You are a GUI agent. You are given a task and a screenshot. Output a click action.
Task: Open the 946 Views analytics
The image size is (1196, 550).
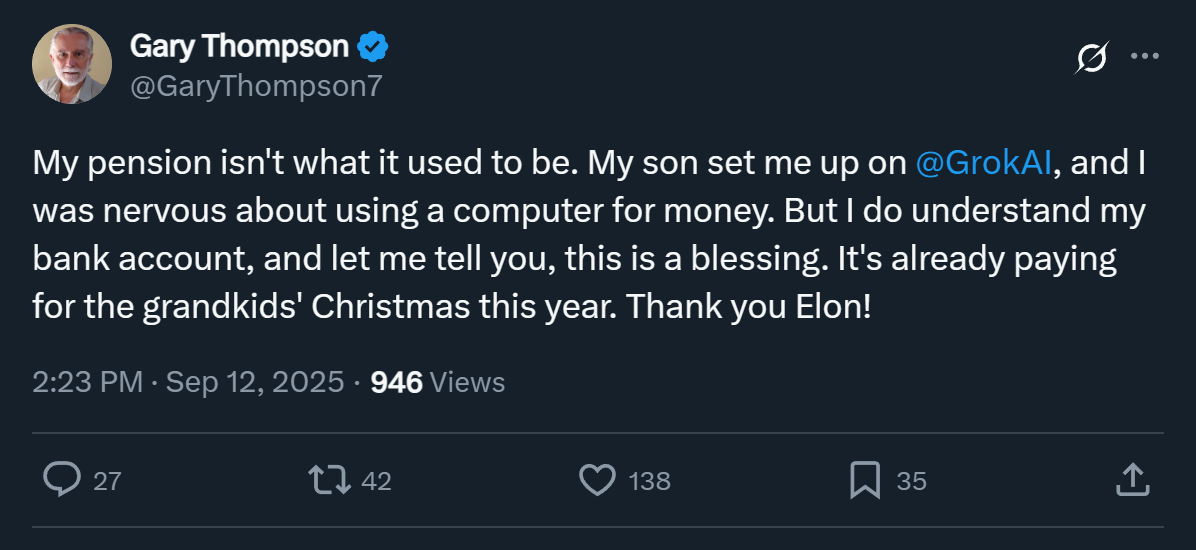click(x=437, y=382)
